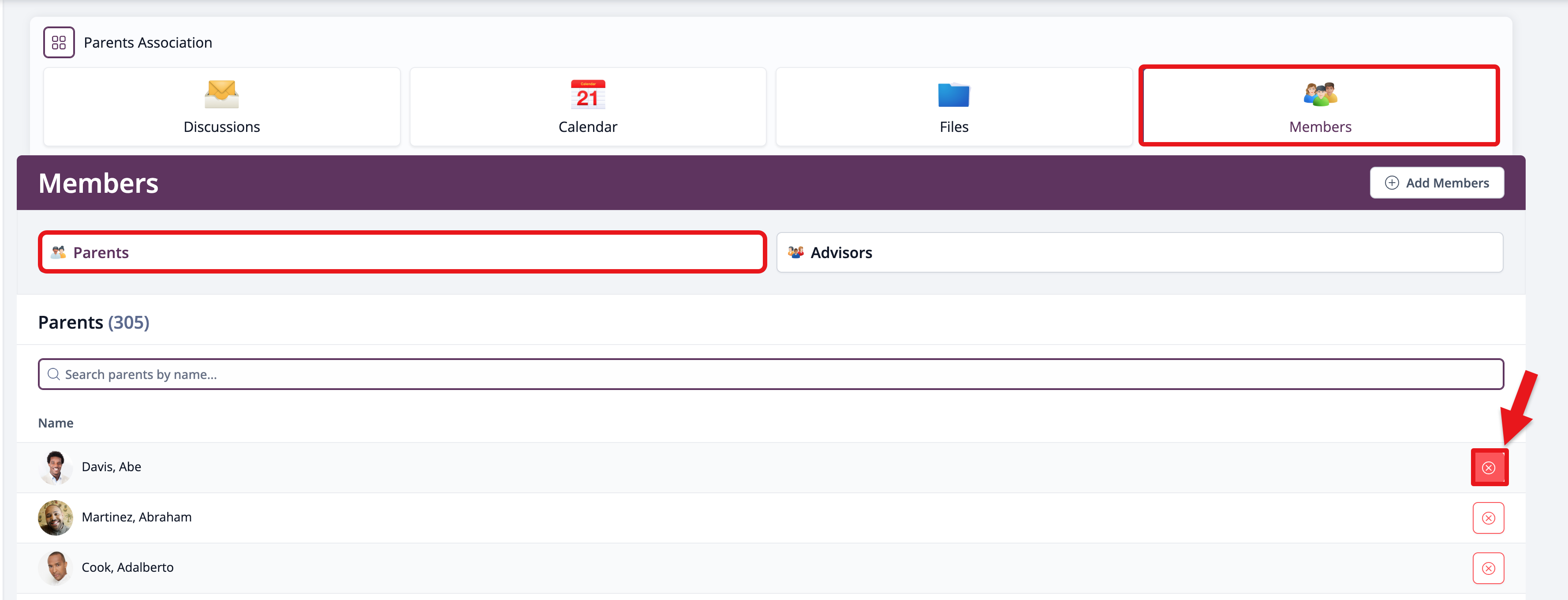Viewport: 1568px width, 600px height.
Task: Open the Calendar 21 icon
Action: click(587, 94)
